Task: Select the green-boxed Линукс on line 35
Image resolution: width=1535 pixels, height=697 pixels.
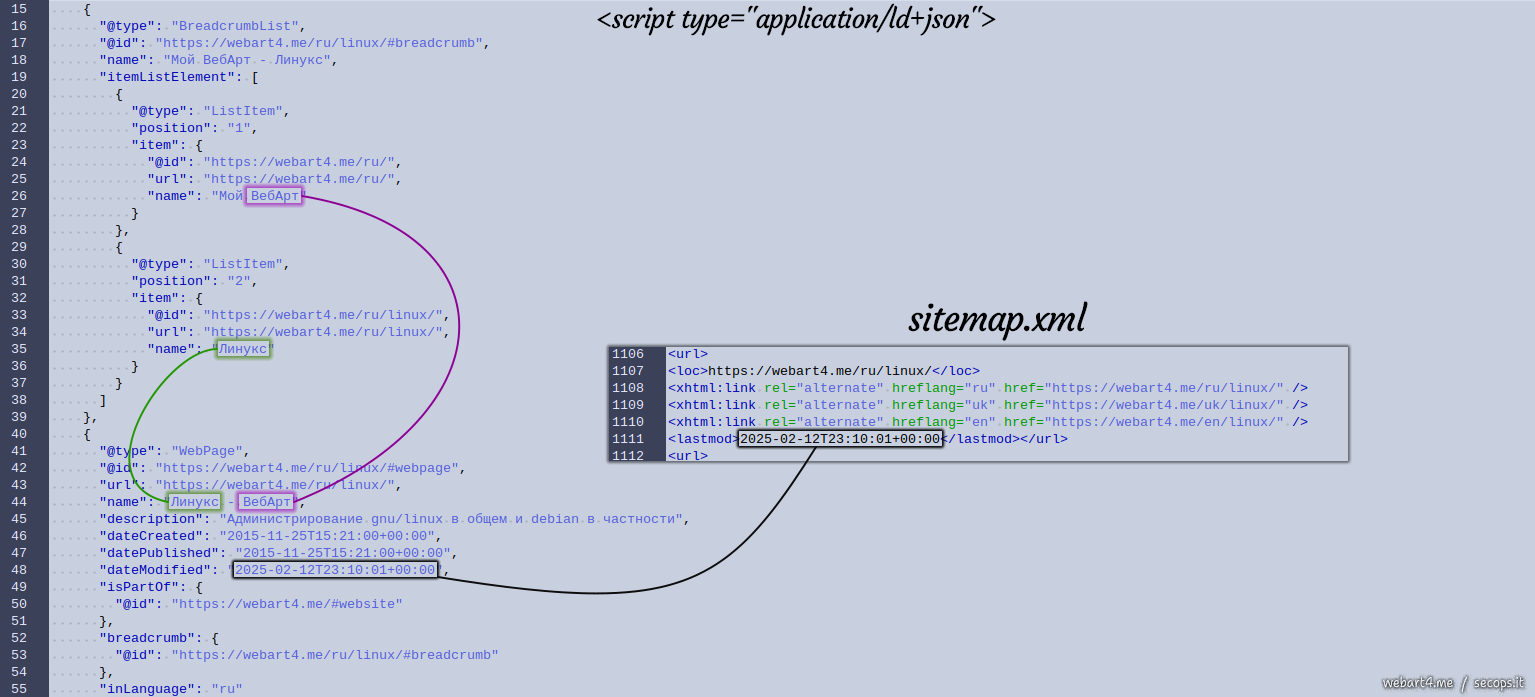Action: [243, 349]
